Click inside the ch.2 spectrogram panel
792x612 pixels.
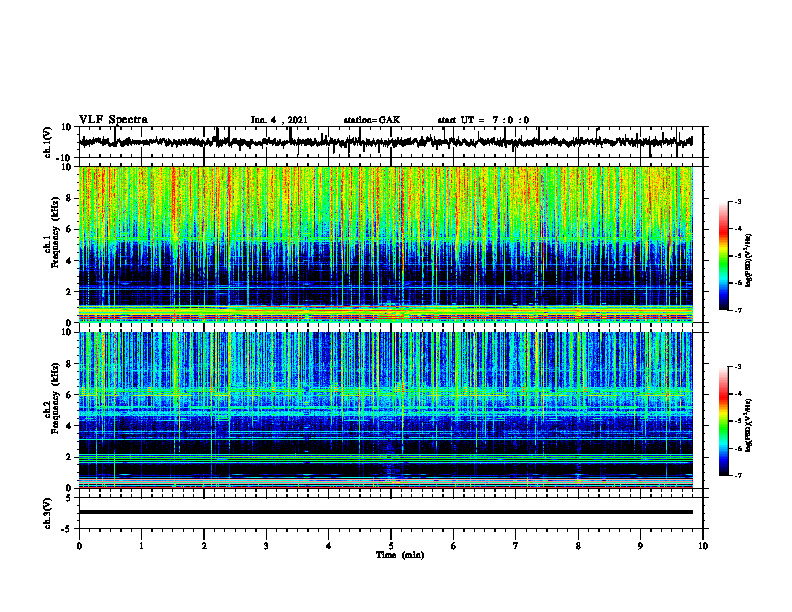coord(385,410)
